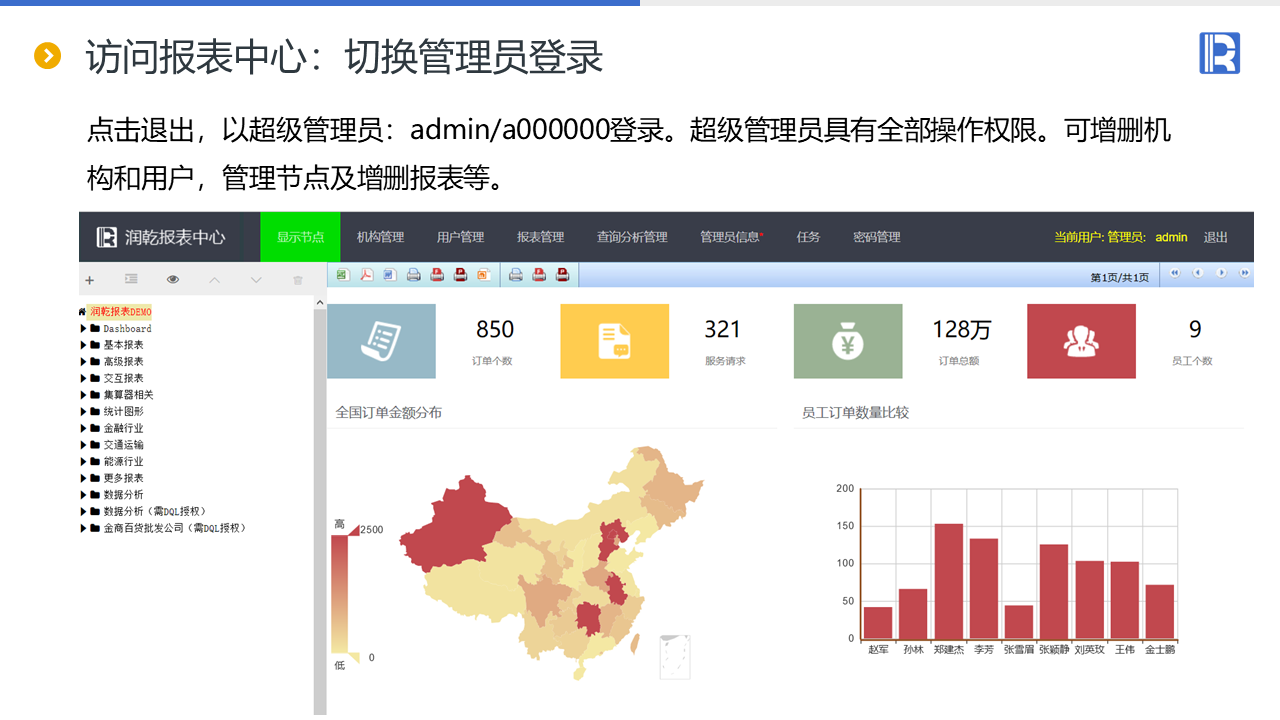Go to the next report page
Screen dimensions: 1280x720
tap(1221, 273)
